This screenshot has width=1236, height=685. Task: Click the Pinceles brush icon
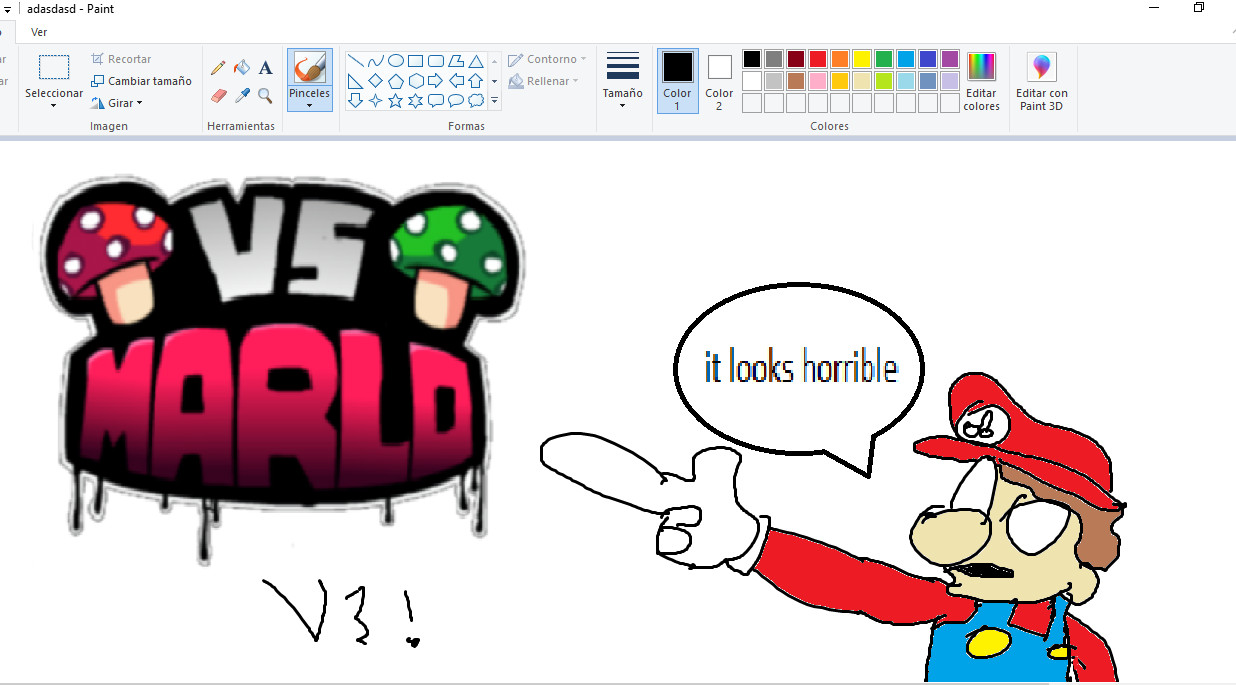pos(309,68)
